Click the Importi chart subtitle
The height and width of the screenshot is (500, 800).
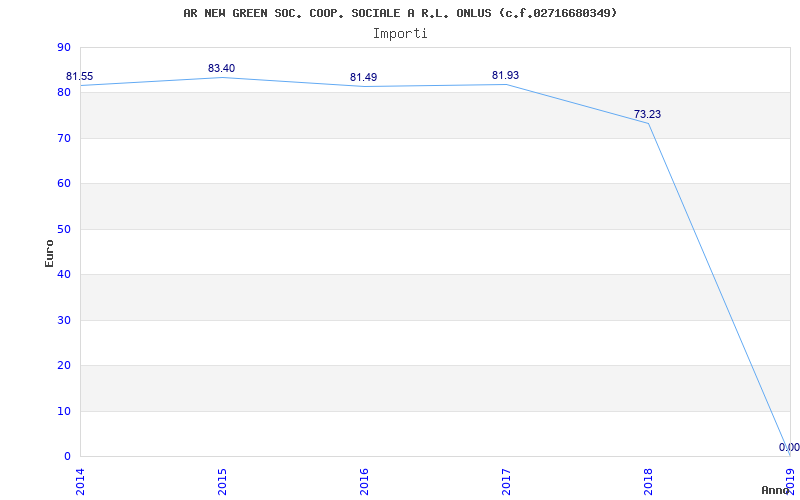400,34
